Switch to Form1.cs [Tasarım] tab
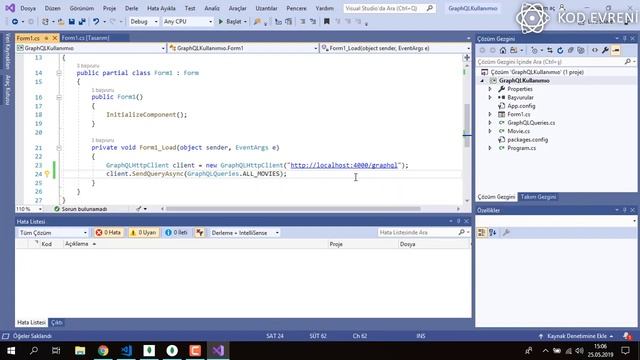 tap(85, 38)
